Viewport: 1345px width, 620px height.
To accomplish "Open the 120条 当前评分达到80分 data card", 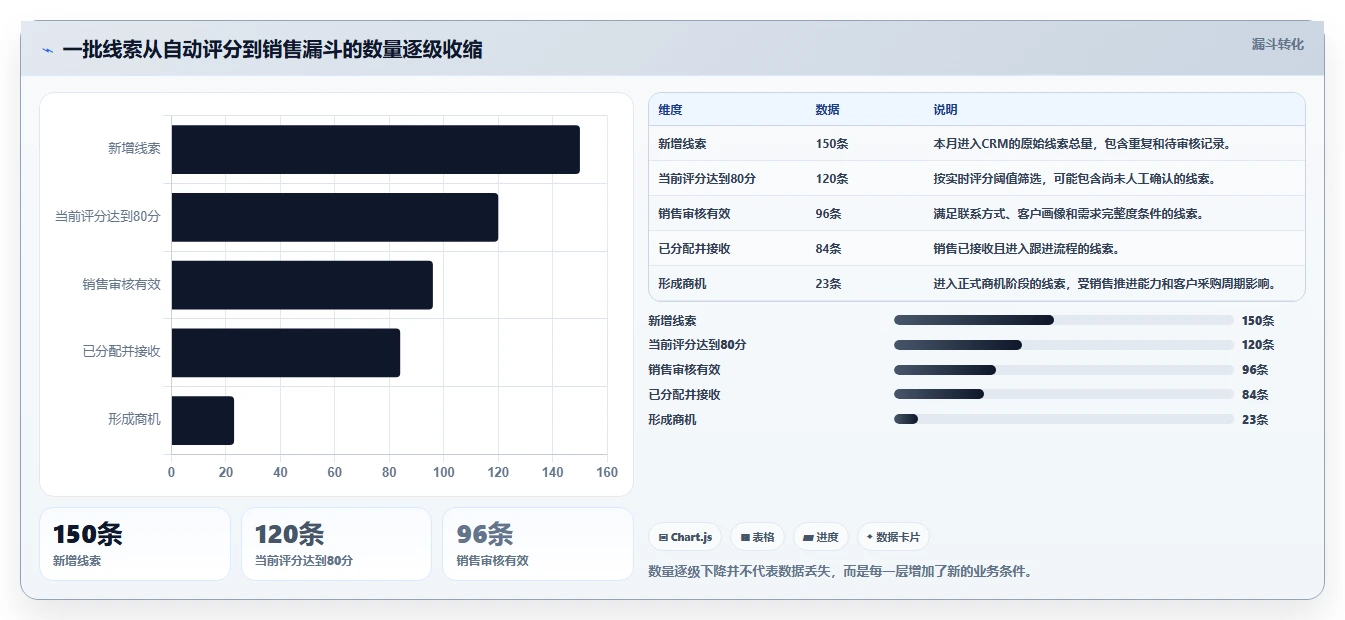I will pos(336,544).
